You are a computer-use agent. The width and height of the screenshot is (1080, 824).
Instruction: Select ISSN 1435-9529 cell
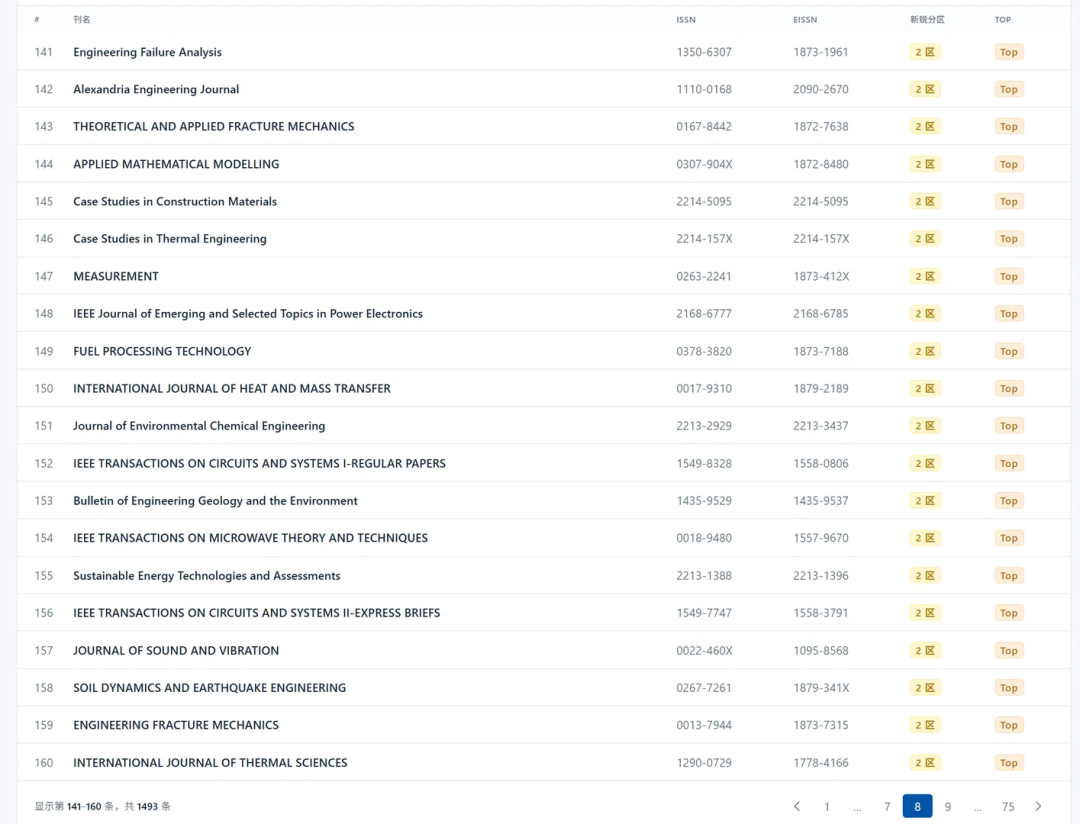click(x=704, y=501)
